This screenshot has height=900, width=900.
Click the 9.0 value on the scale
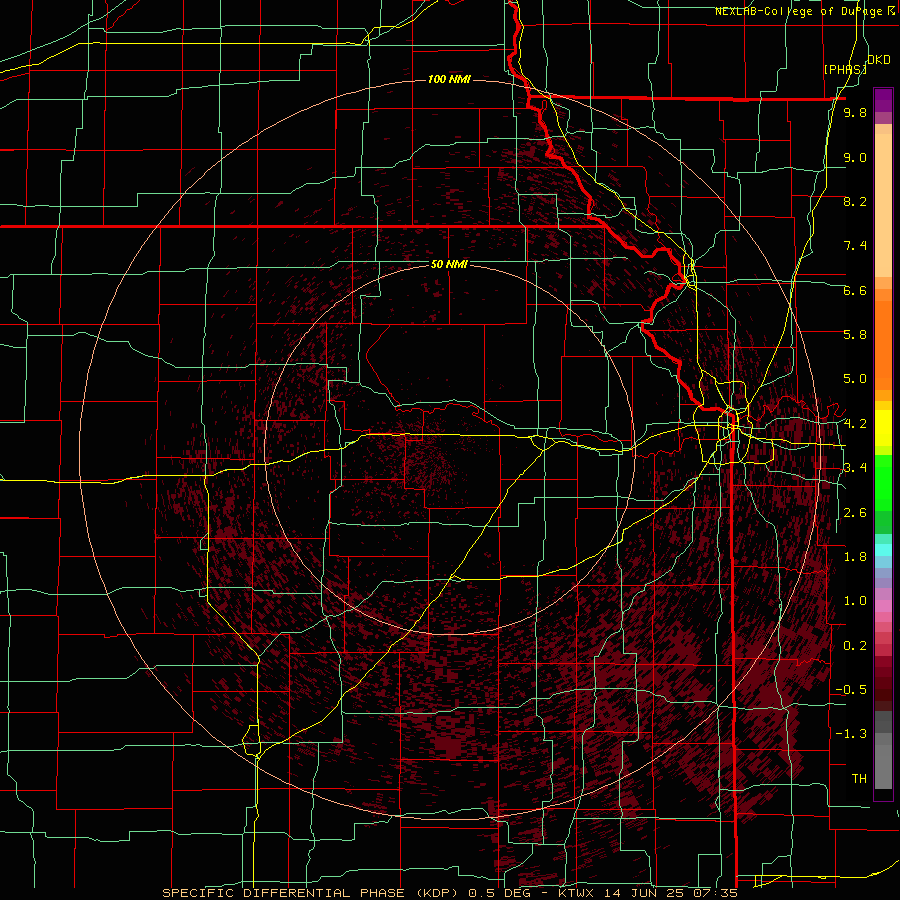(855, 158)
